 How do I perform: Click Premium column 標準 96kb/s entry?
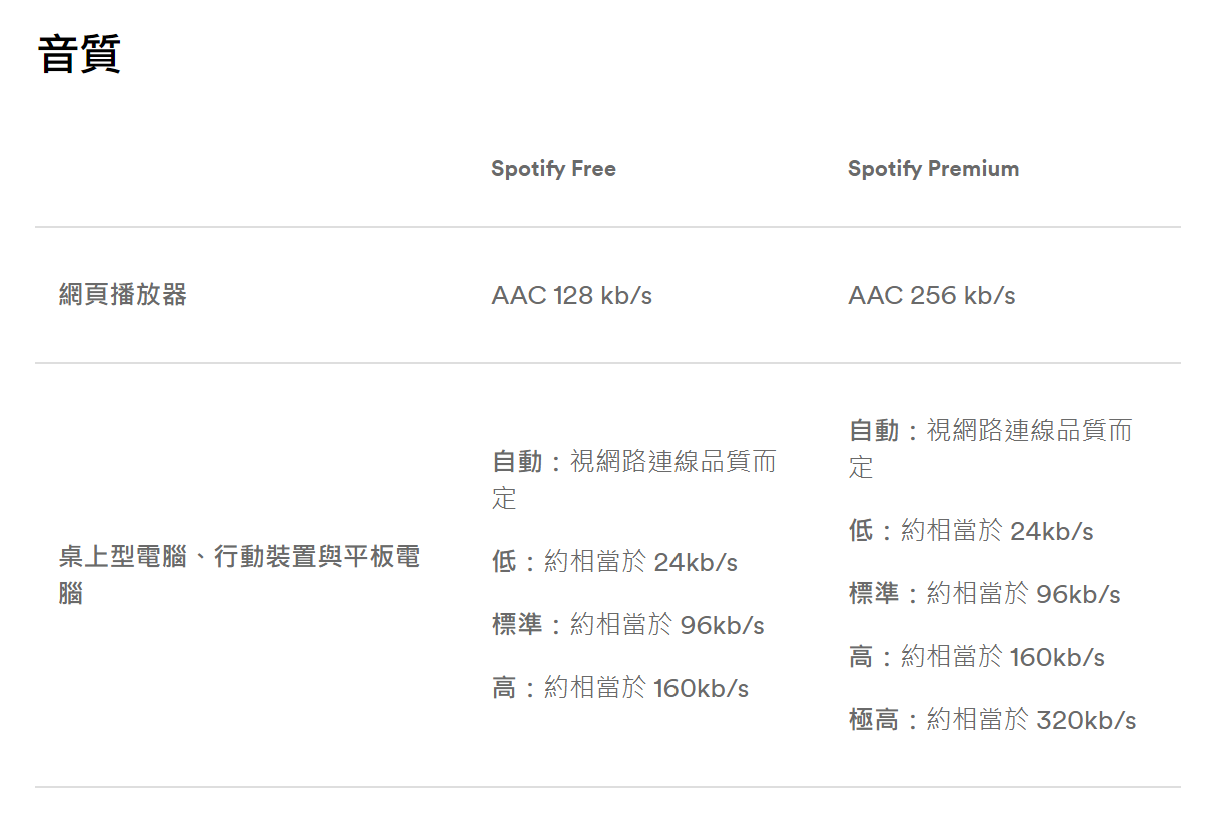tap(984, 594)
